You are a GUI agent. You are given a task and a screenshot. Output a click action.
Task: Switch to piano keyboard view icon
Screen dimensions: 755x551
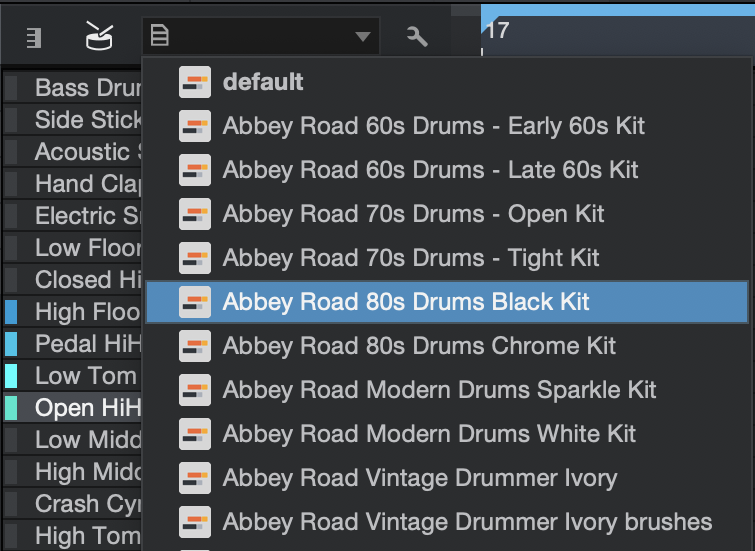click(x=34, y=38)
